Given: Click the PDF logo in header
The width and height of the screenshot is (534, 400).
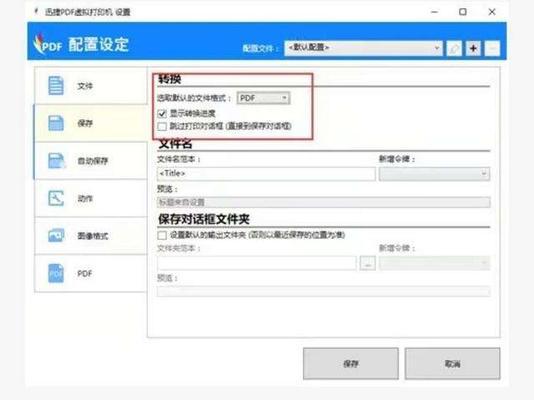Looking at the screenshot, I should point(48,44).
